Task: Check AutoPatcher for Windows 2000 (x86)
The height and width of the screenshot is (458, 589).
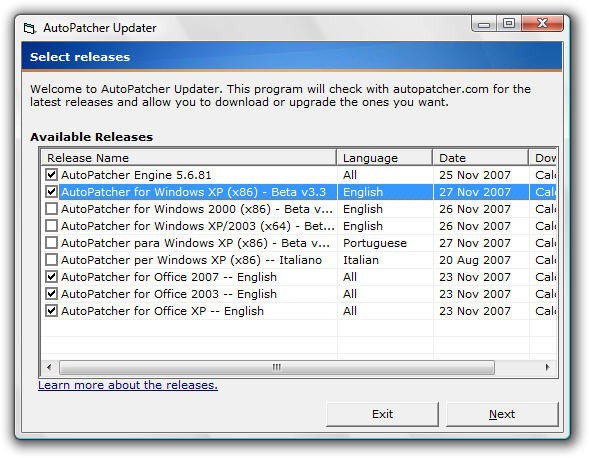Action: click(51, 209)
